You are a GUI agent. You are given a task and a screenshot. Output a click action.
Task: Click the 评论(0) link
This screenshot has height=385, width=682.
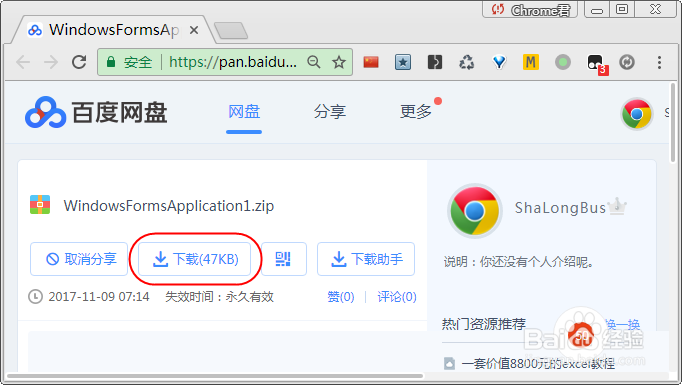tap(397, 297)
